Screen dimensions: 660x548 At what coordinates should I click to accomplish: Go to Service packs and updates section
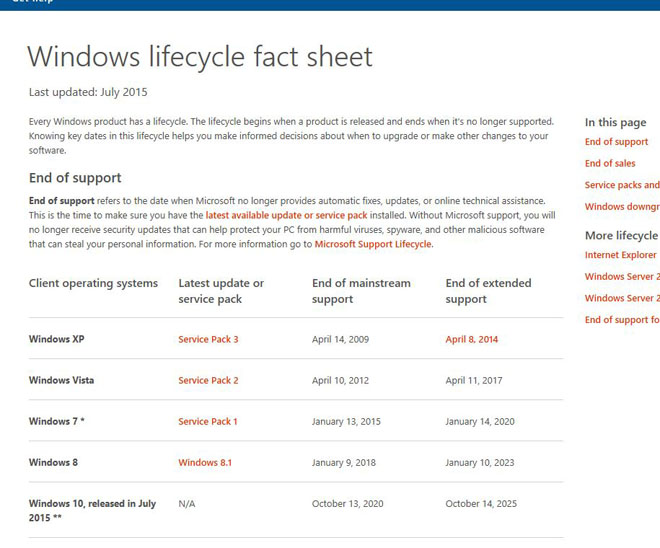622,185
